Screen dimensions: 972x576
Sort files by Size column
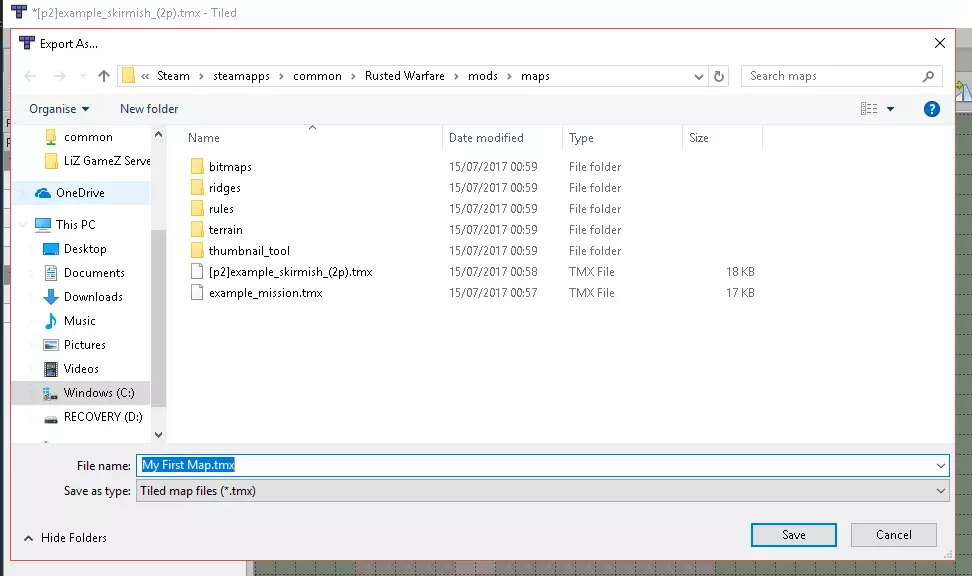[699, 138]
